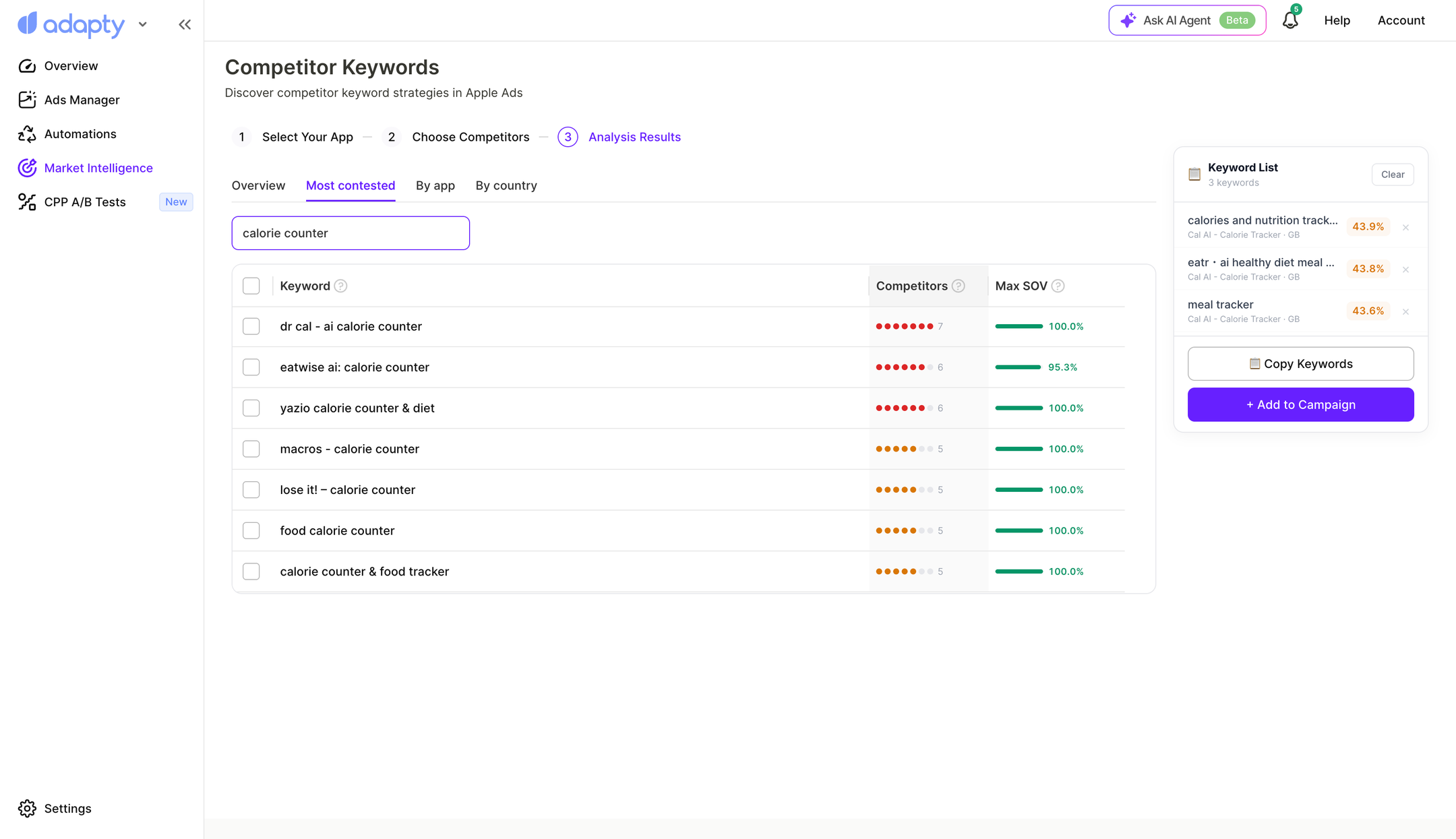
Task: Focus the calorie counter search field
Action: (x=351, y=233)
